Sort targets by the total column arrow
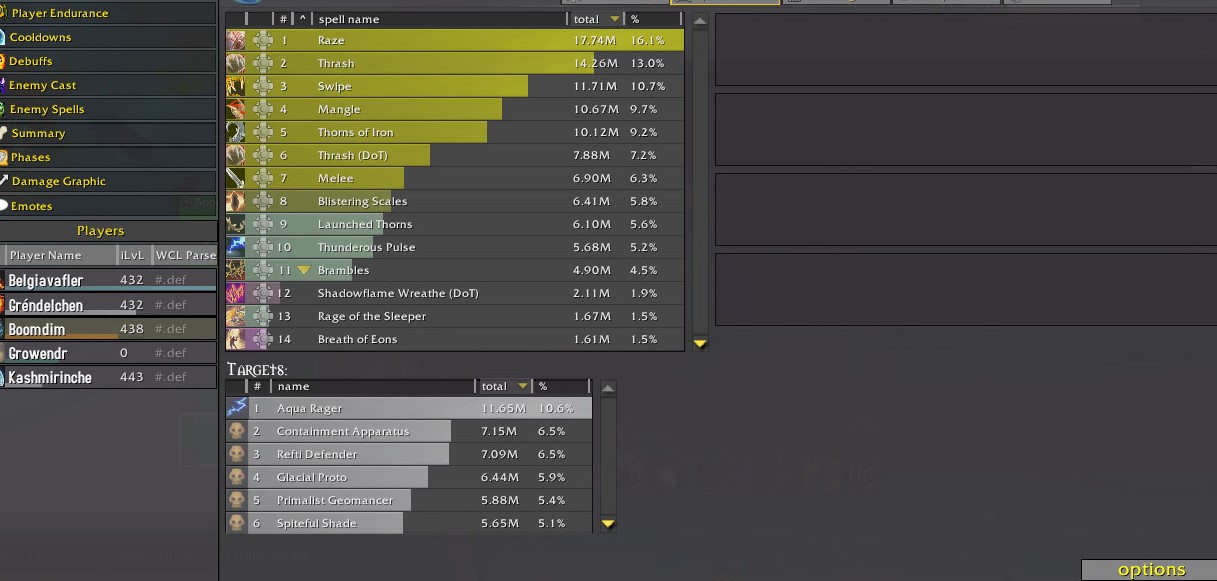The width and height of the screenshot is (1217, 581). point(520,386)
